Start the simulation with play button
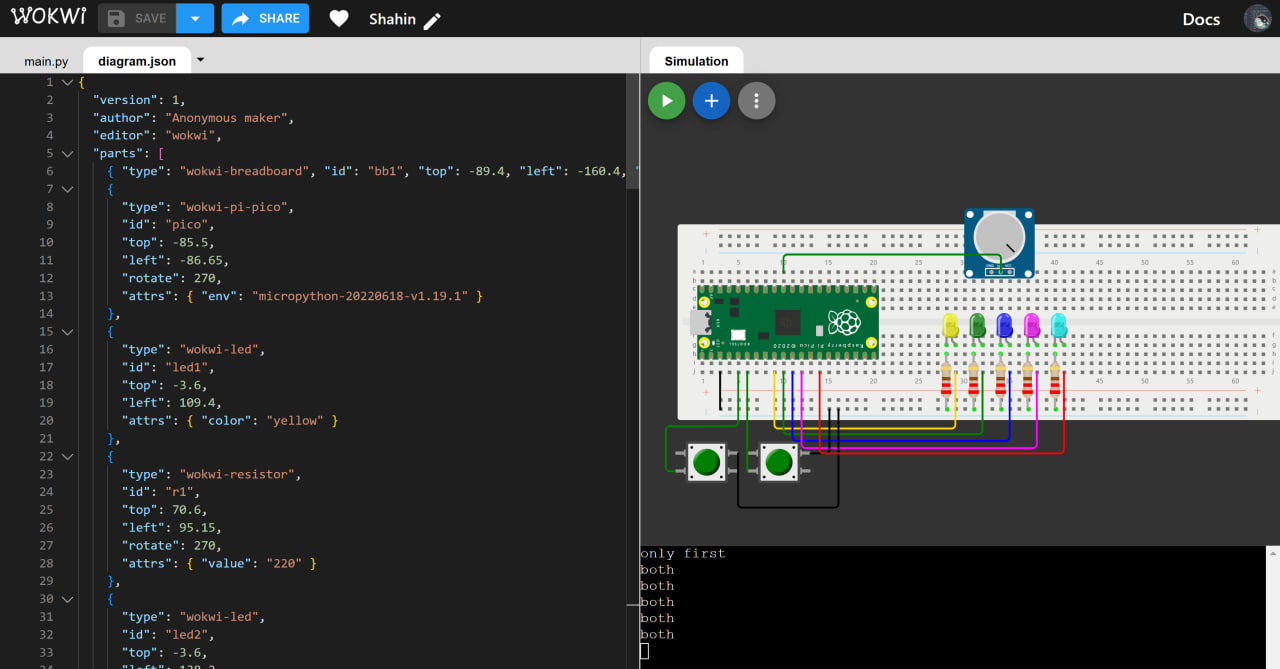1280x669 pixels. [x=667, y=101]
